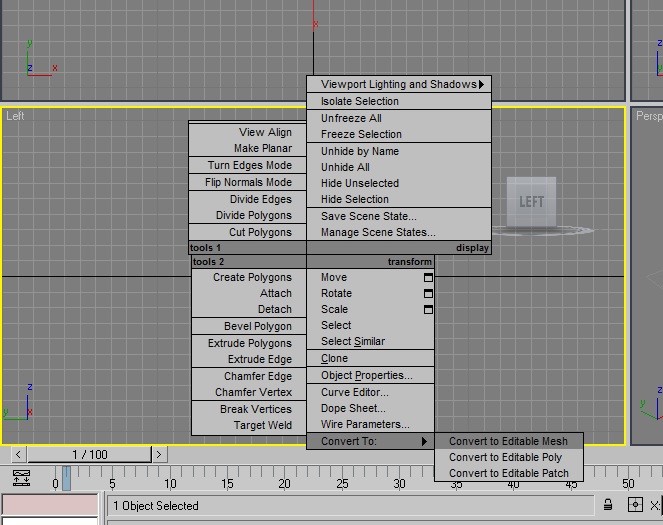Open Save Scene State...
The image size is (663, 525).
[399, 216]
